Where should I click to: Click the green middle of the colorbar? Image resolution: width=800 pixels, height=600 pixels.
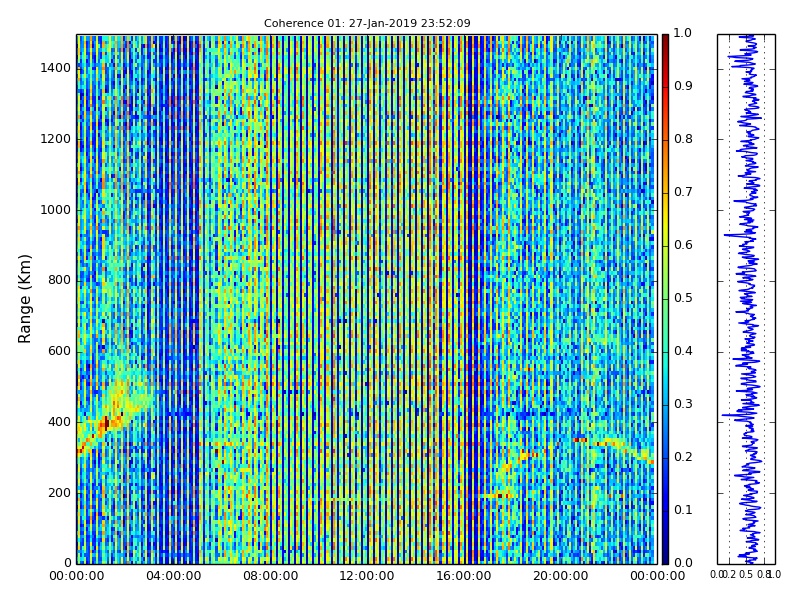tap(665, 299)
